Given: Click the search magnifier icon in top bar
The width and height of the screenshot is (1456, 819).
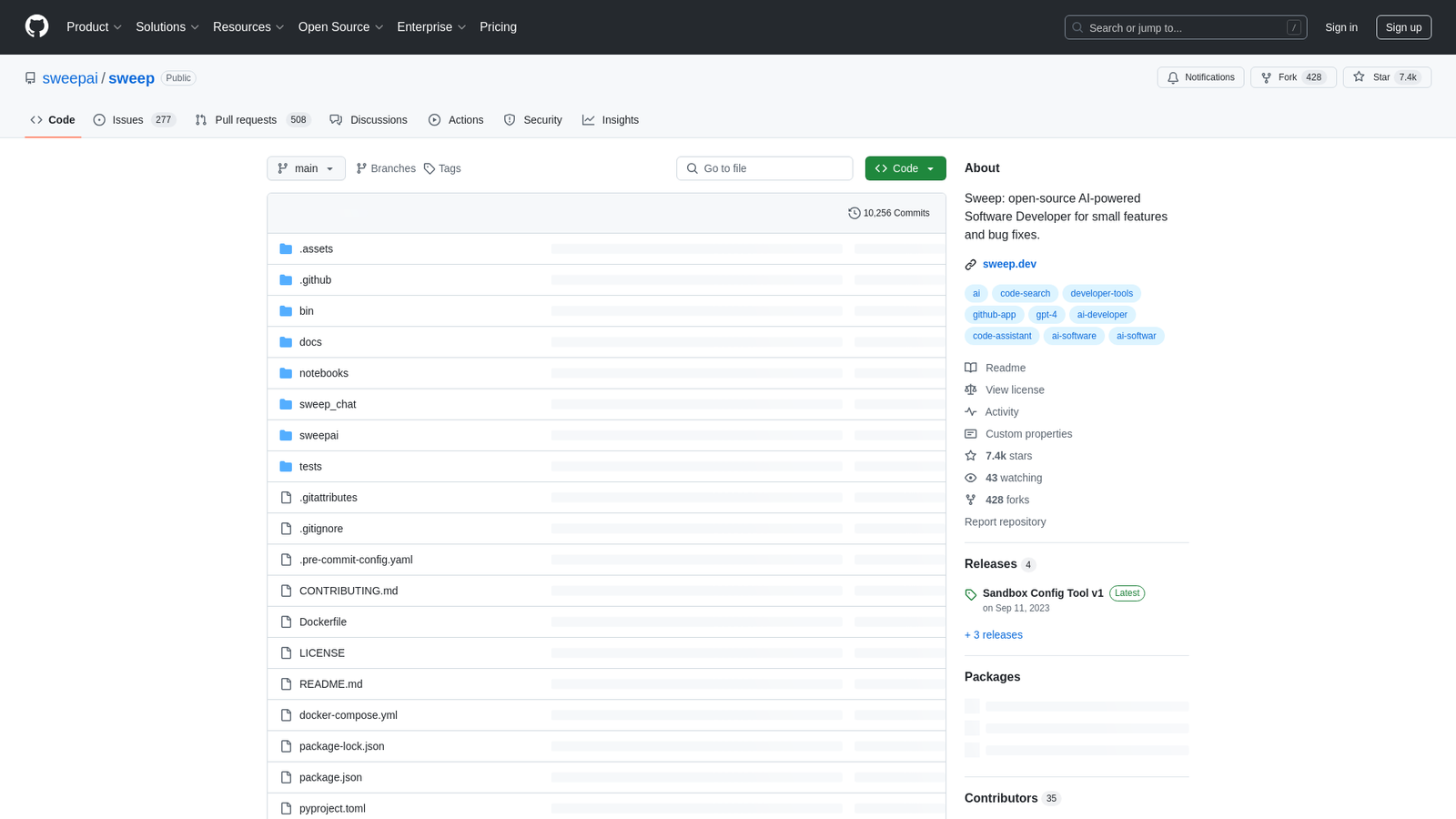Looking at the screenshot, I should coord(1078,27).
